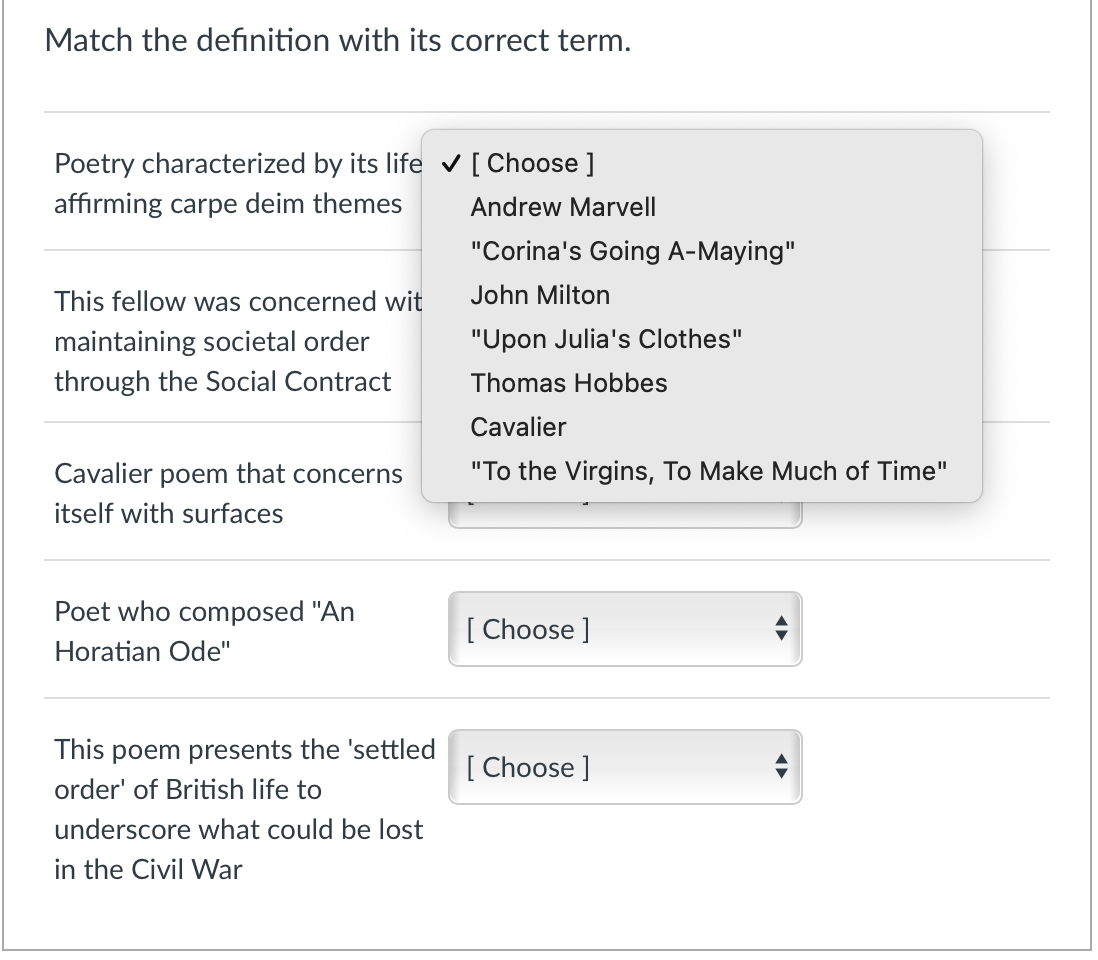
Task: Click the "Match the definition" question heading
Action: click(338, 41)
